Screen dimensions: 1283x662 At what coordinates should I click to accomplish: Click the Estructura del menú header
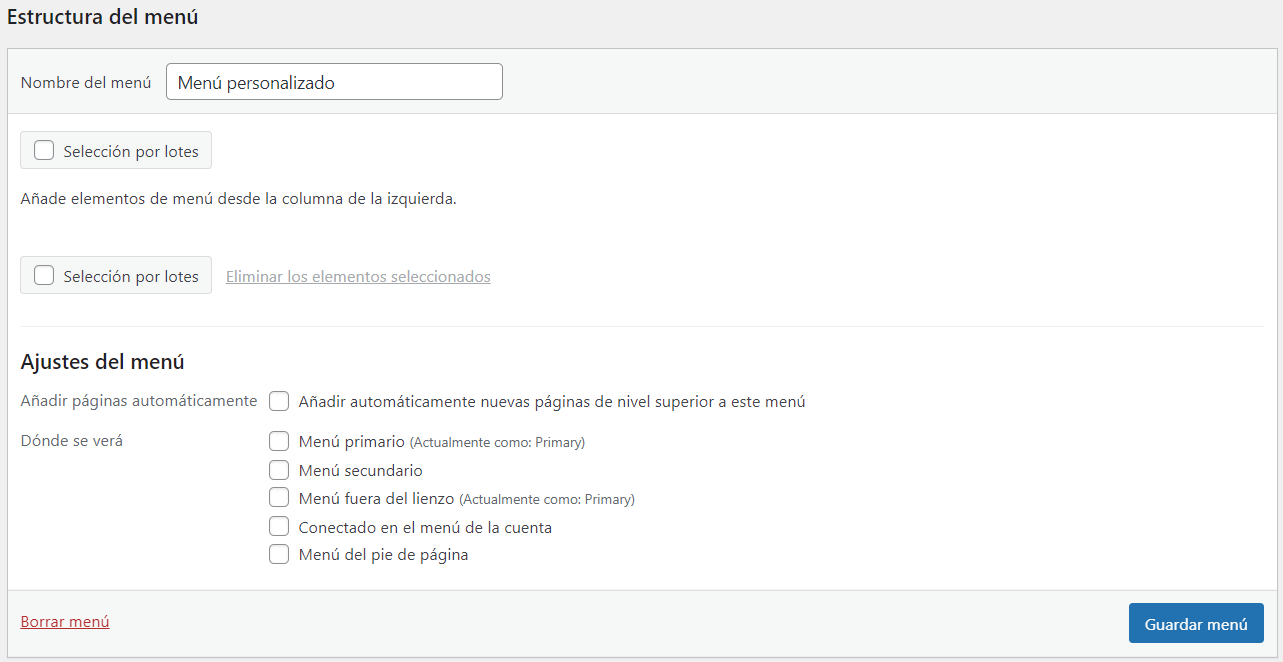click(x=102, y=17)
